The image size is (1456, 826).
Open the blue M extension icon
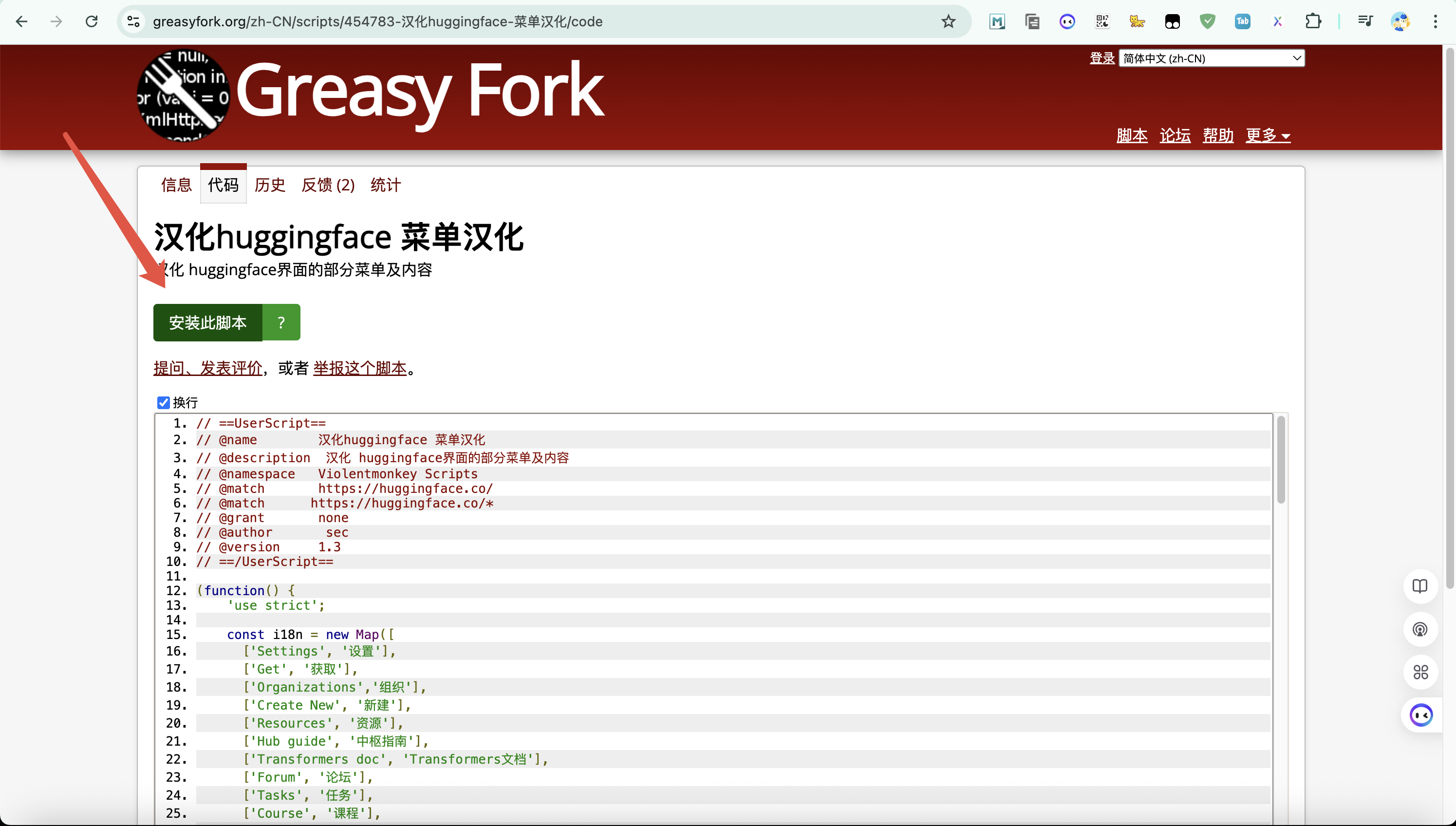click(997, 21)
